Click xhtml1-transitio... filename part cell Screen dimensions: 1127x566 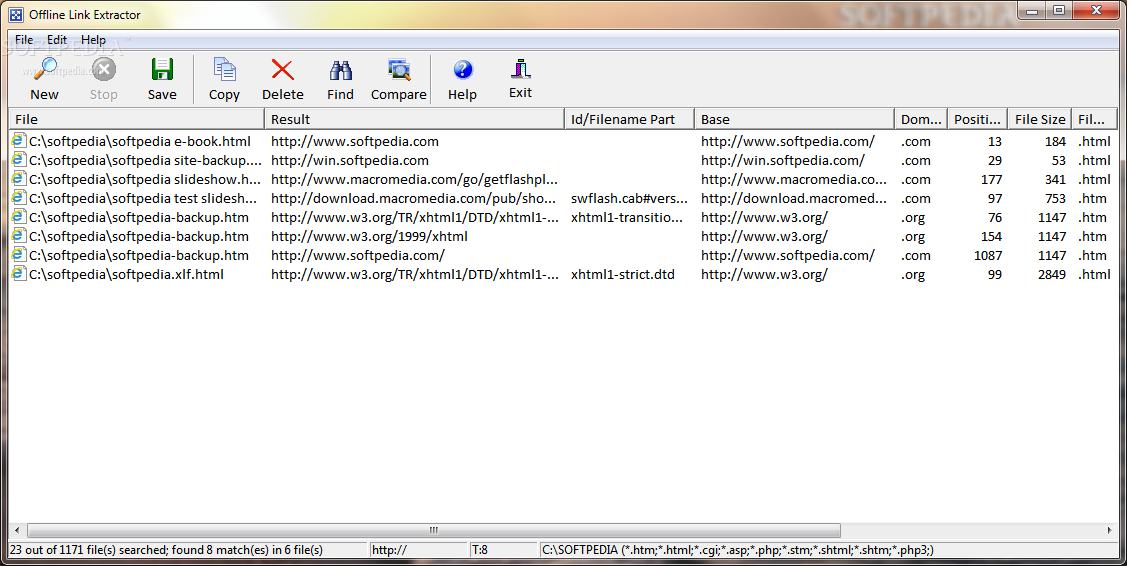pyautogui.click(x=627, y=217)
